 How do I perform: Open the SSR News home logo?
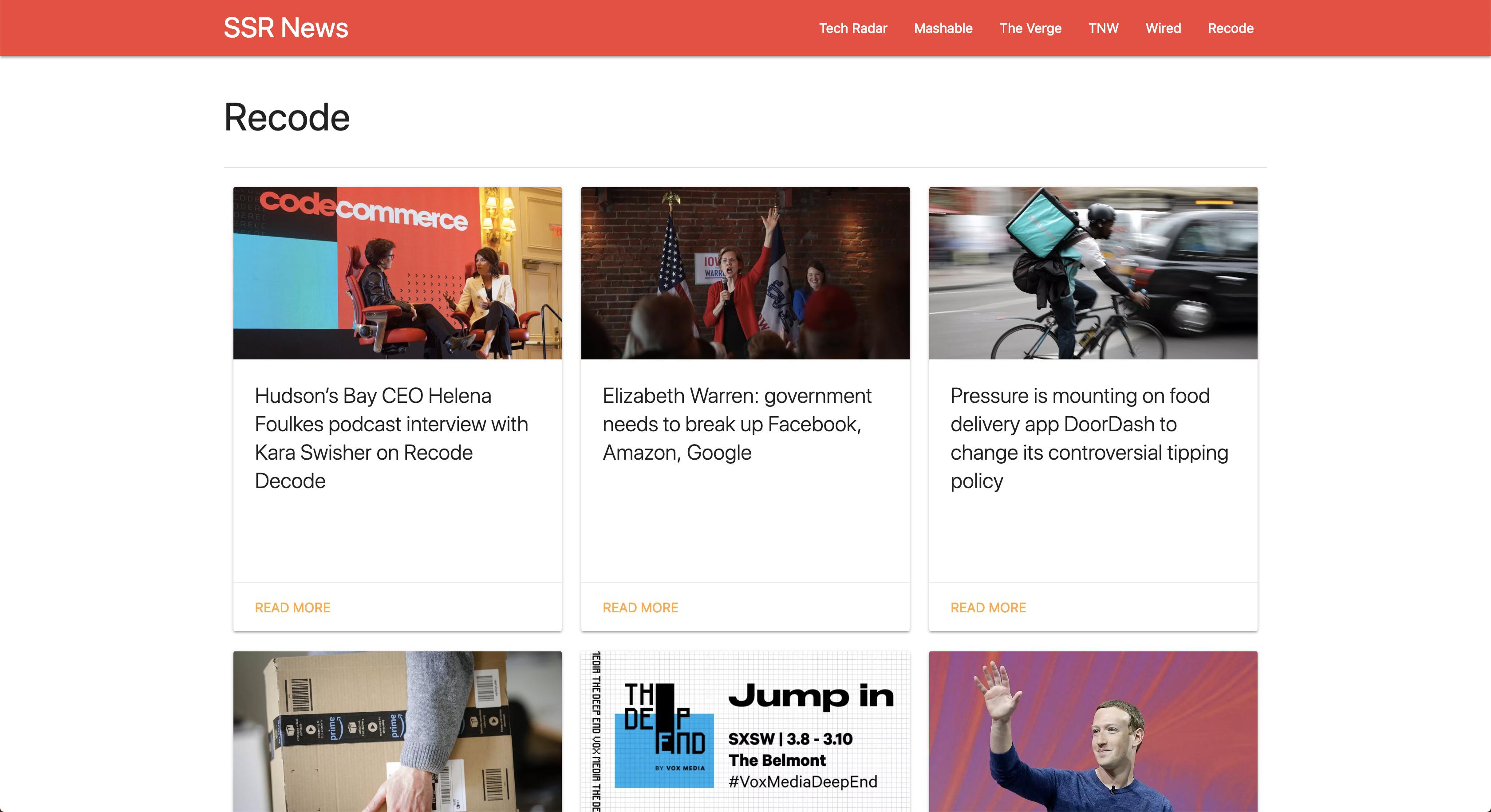click(286, 28)
